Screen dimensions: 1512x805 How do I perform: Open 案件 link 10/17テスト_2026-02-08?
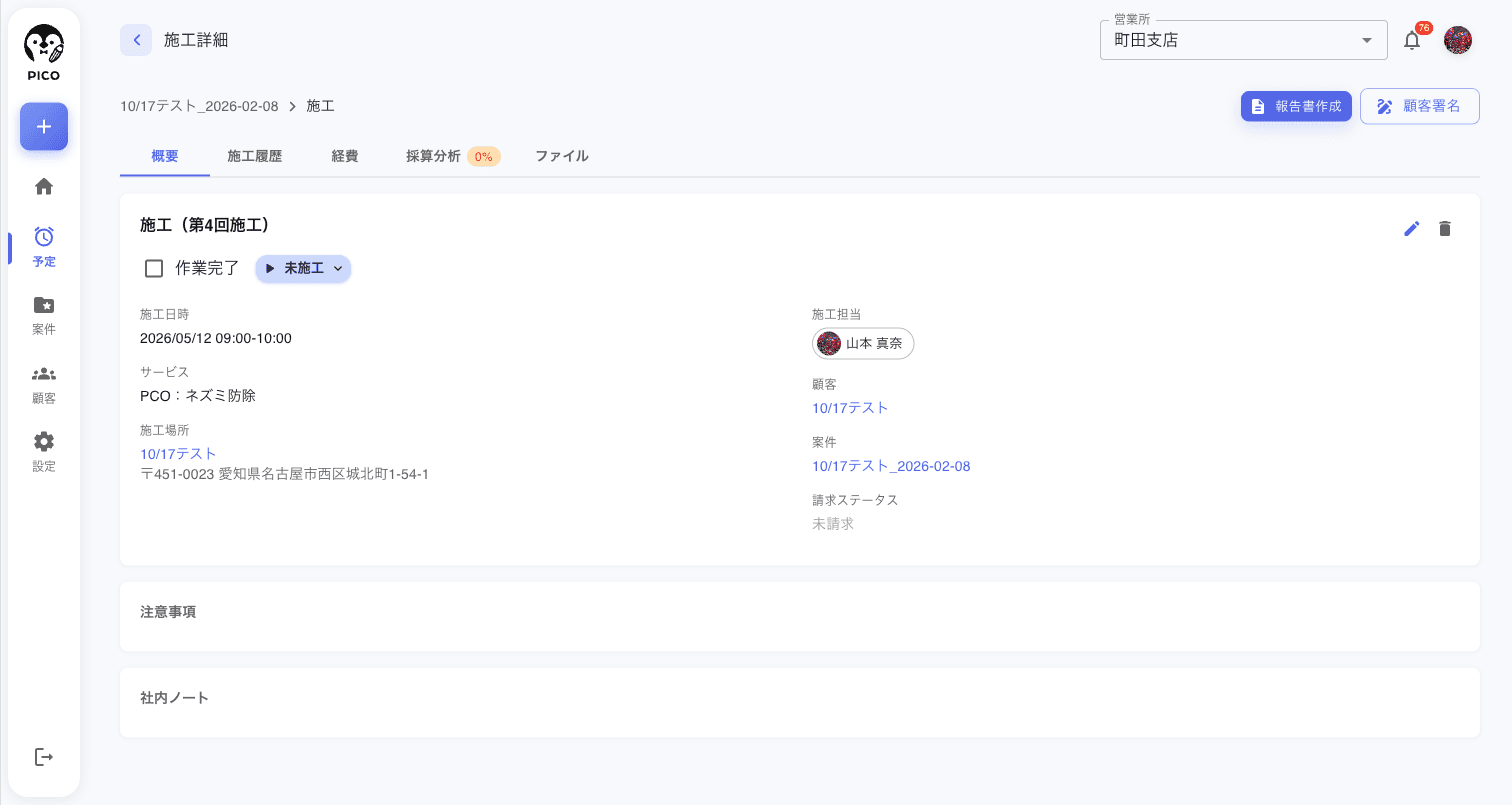coord(891,466)
